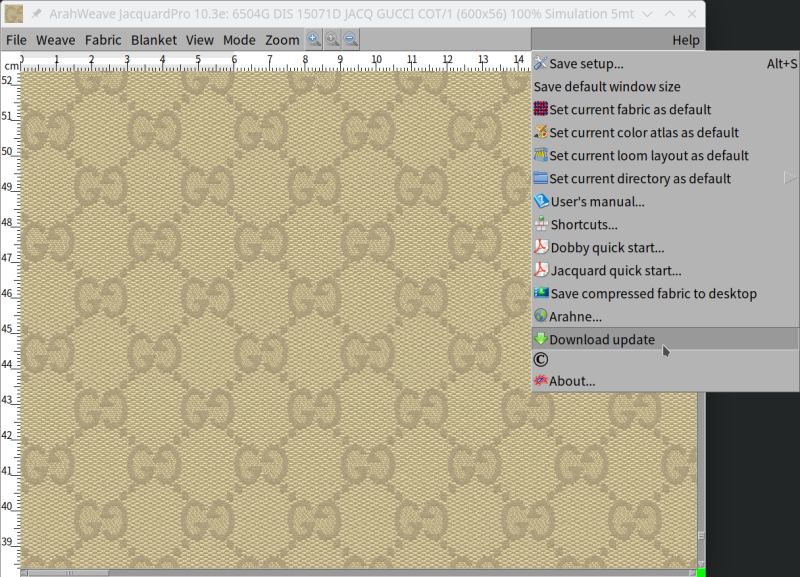Select Save setup... menu entry
Image resolution: width=800 pixels, height=577 pixels.
pyautogui.click(x=665, y=63)
